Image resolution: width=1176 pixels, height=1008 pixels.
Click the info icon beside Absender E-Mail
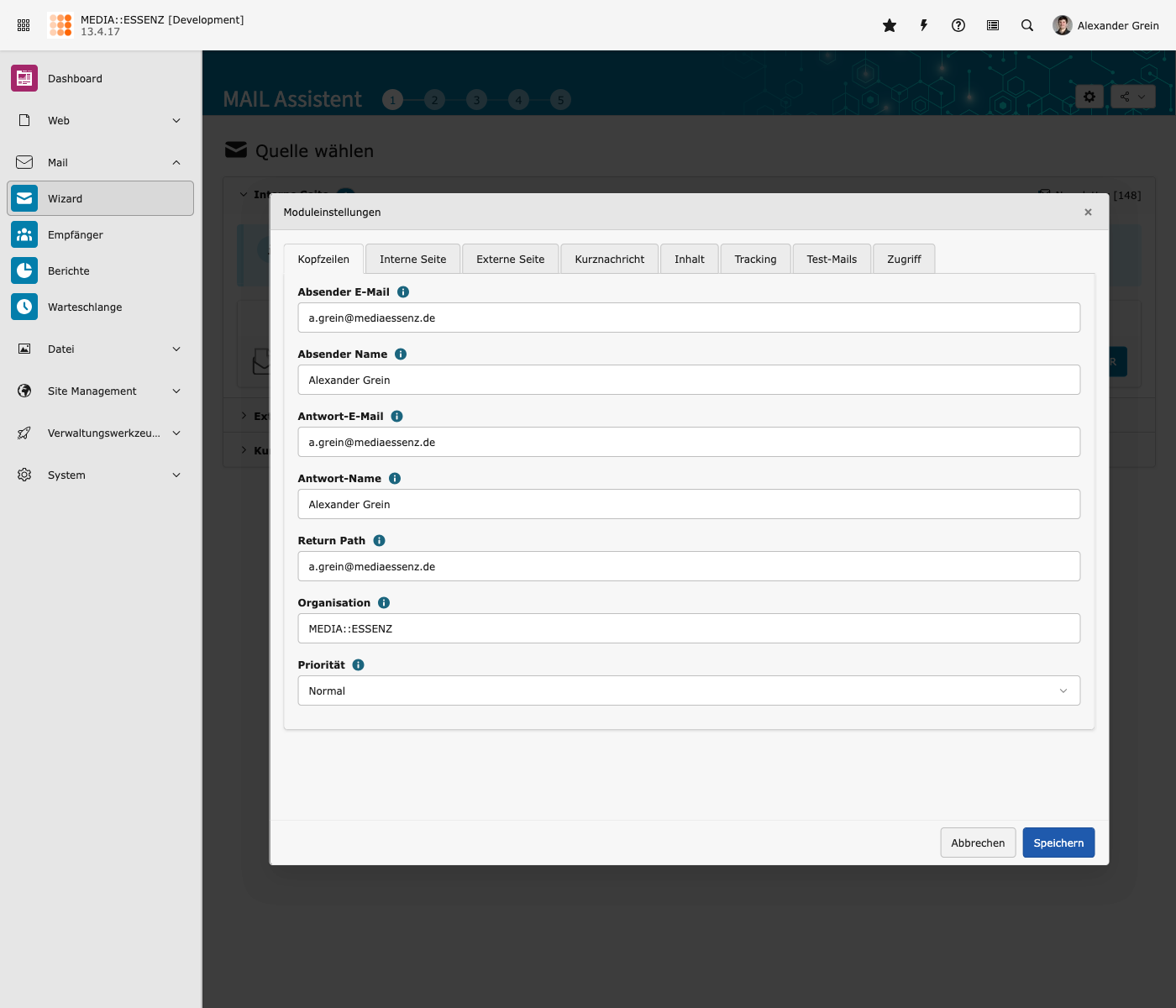click(403, 292)
